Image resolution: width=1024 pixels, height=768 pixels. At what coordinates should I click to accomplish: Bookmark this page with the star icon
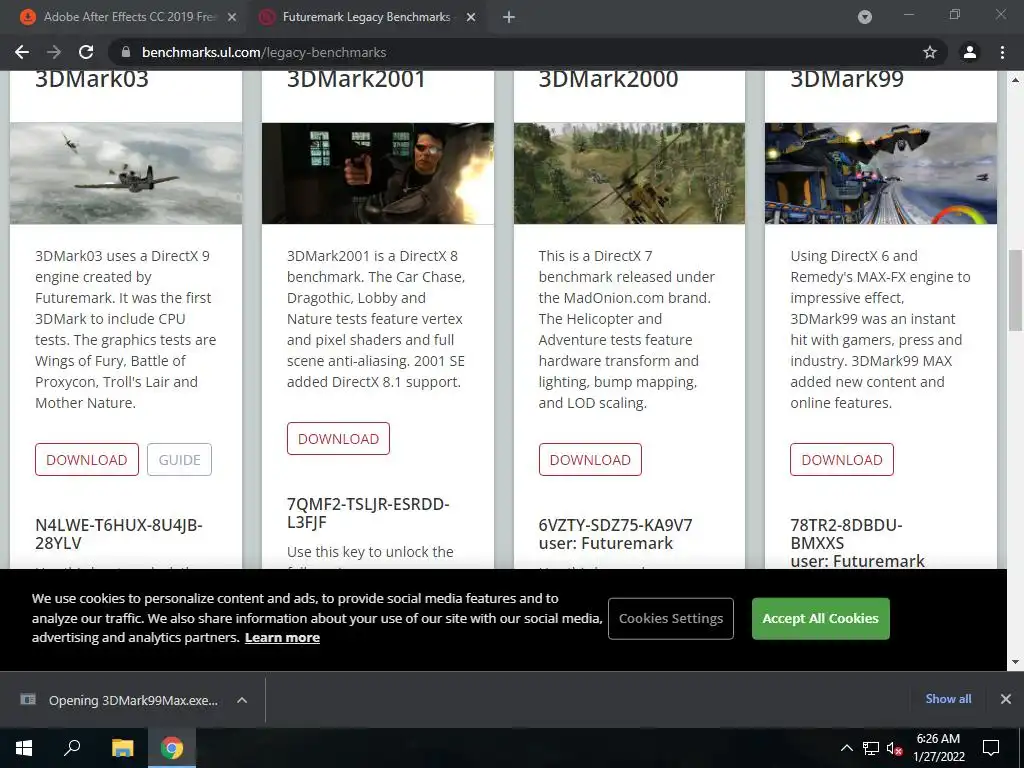coord(930,52)
